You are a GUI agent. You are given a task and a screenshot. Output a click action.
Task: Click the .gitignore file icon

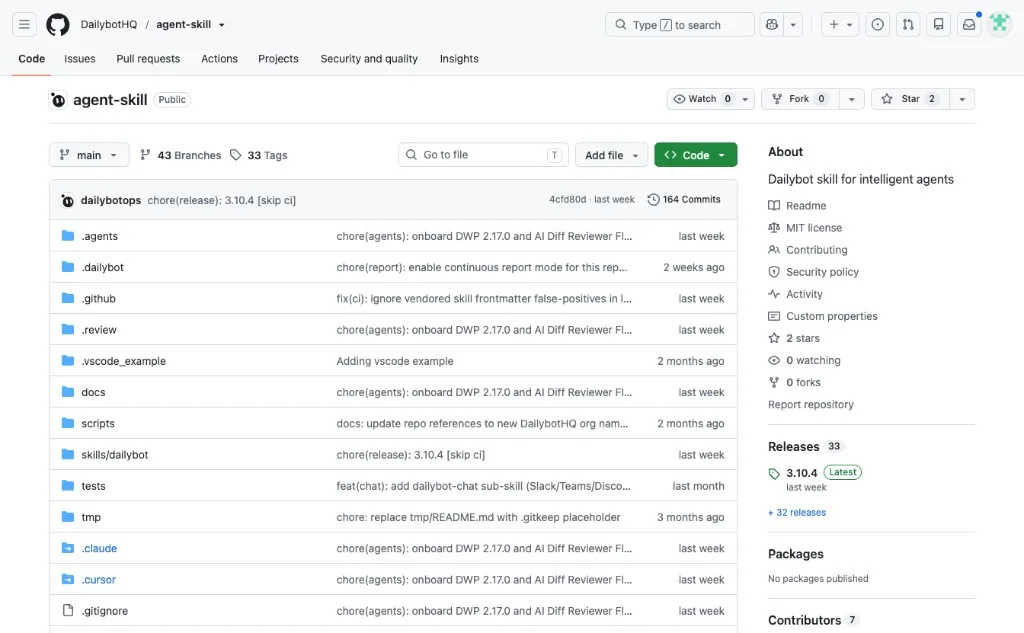68,611
